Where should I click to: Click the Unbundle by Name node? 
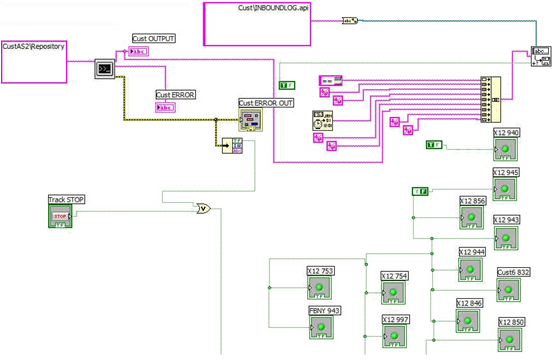[232, 146]
